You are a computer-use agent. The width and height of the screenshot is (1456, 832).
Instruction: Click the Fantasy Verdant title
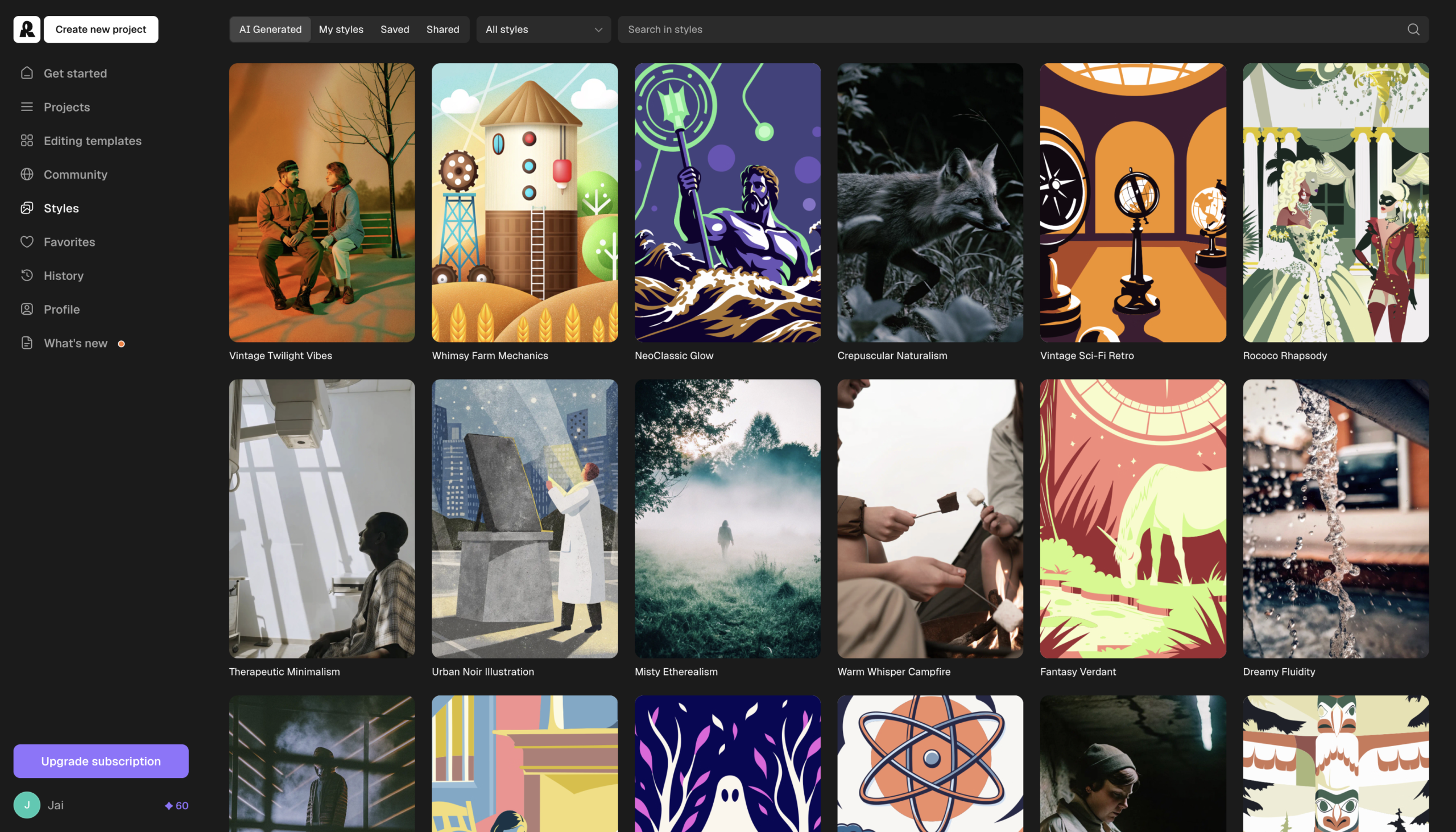(1078, 672)
